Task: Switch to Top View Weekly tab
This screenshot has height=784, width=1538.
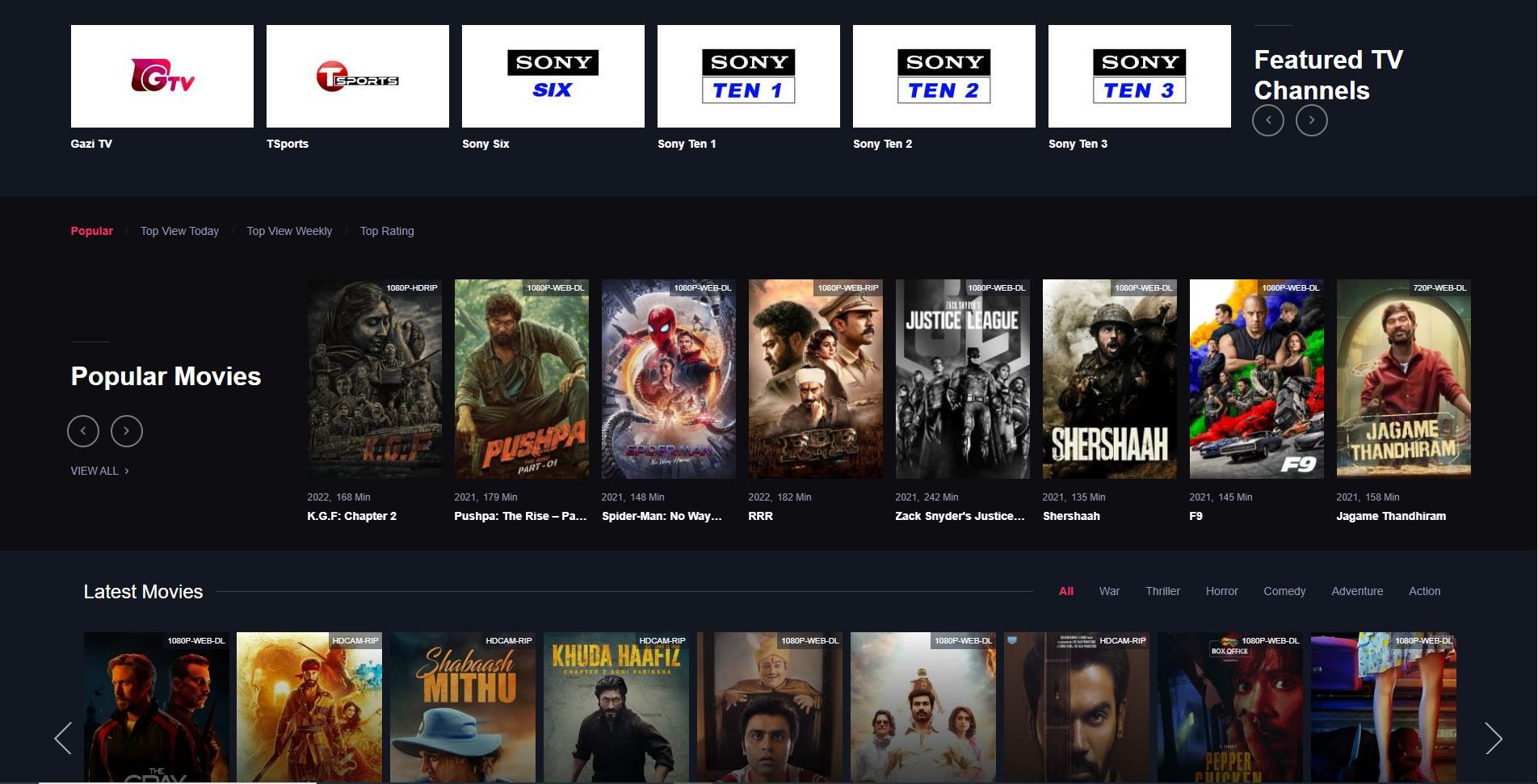Action: (x=289, y=231)
